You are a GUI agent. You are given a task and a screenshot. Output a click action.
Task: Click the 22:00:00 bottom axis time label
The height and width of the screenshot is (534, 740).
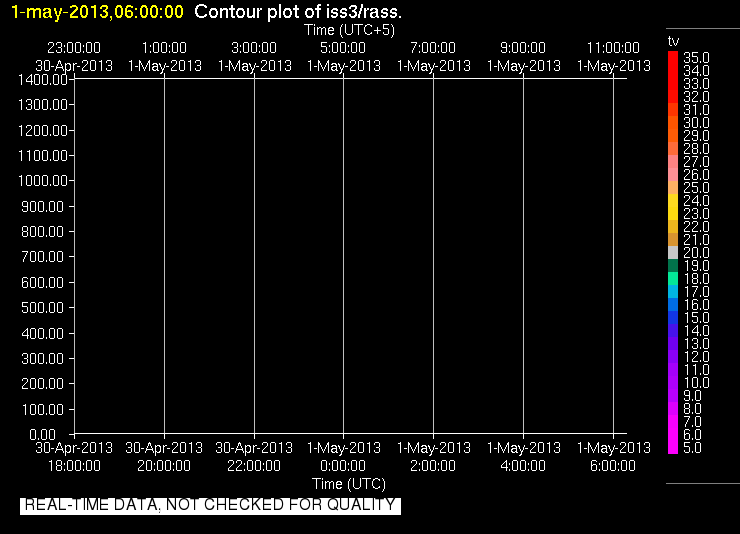(254, 466)
